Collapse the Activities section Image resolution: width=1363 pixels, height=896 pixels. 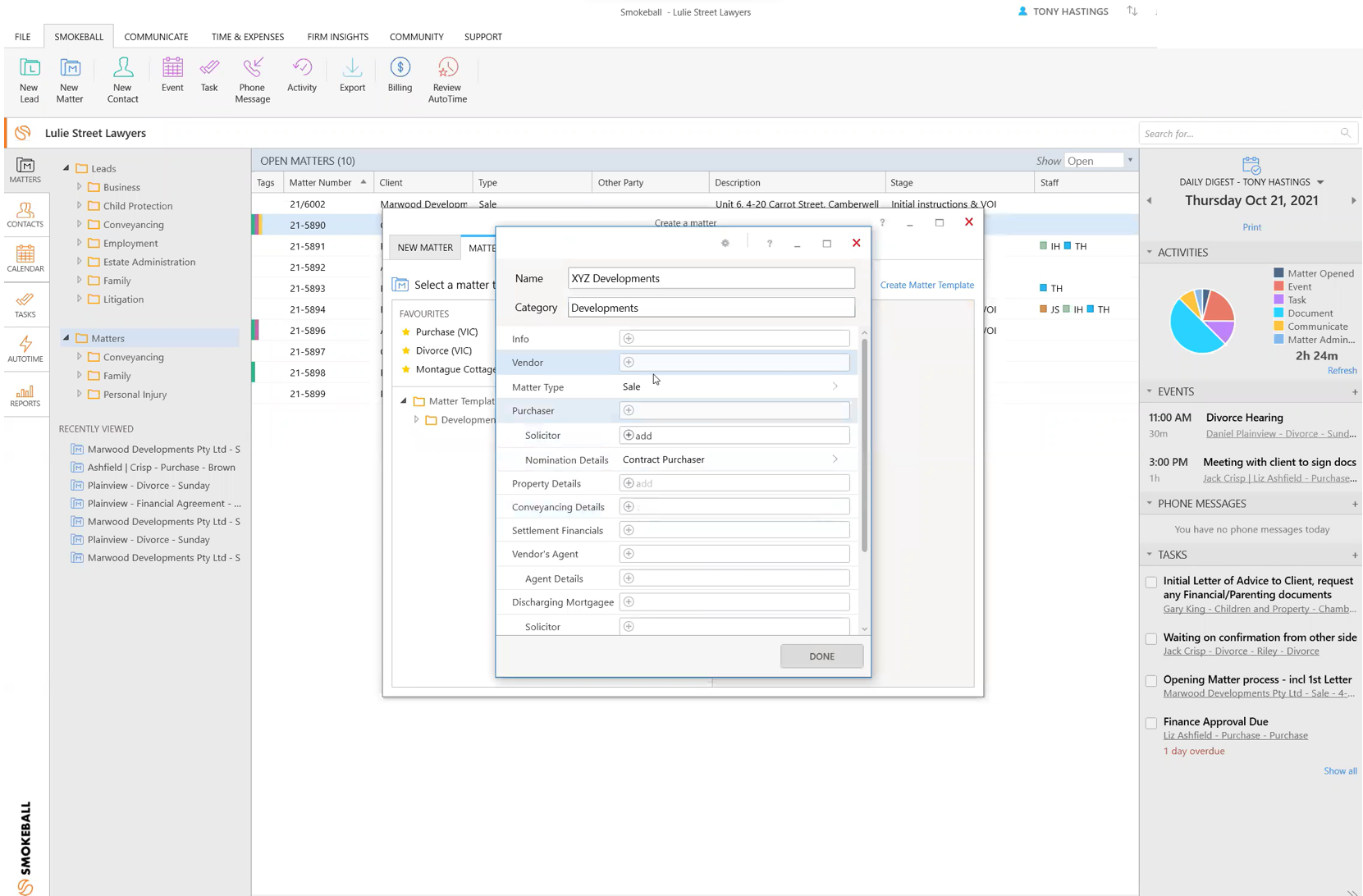(x=1149, y=252)
